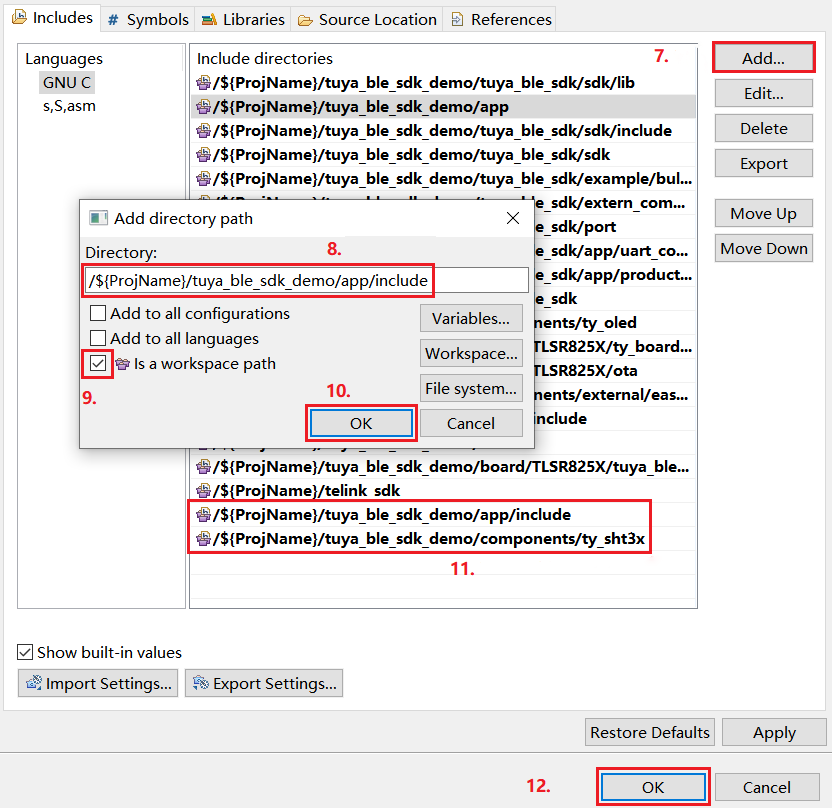Select the board/TLSR825X/tuya_ble... path row
This screenshot has width=832, height=808.
point(443,467)
